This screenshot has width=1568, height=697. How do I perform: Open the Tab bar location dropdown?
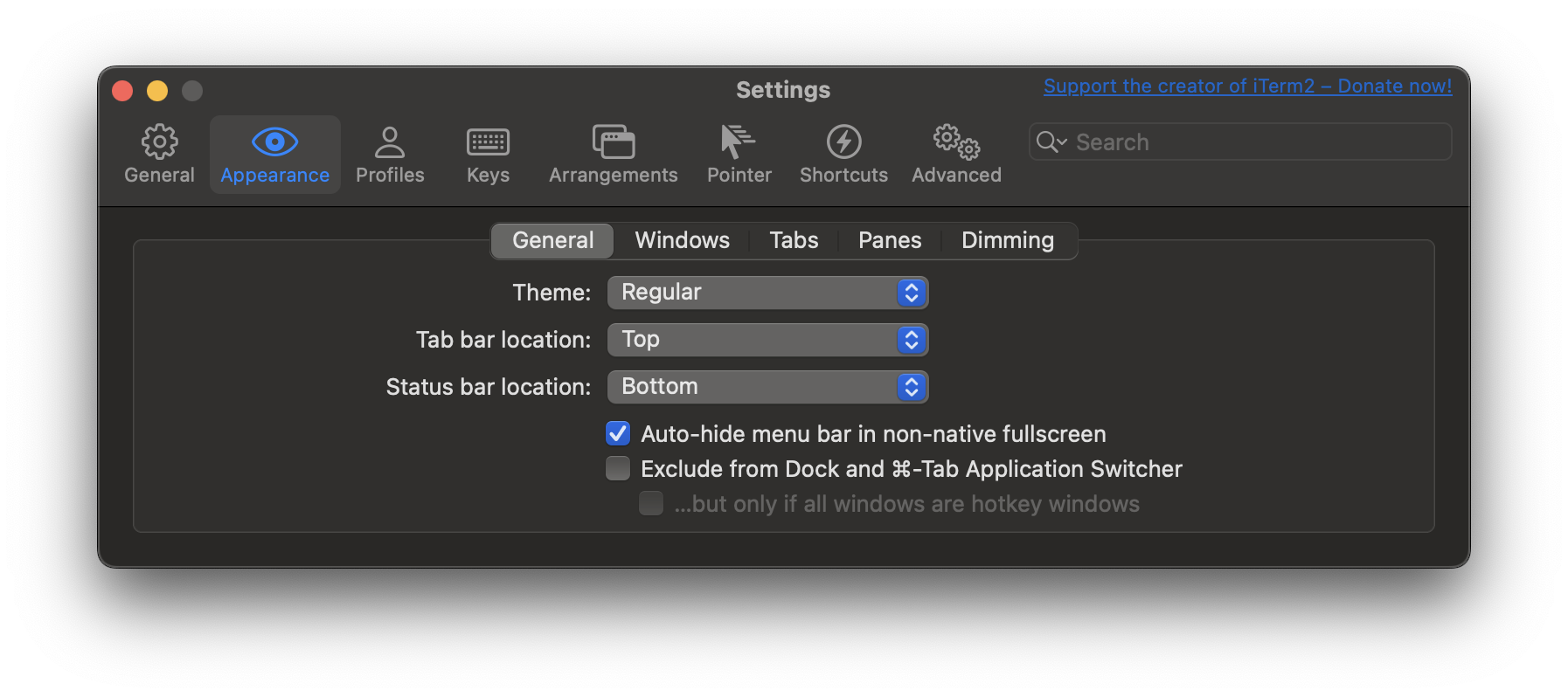click(x=767, y=340)
